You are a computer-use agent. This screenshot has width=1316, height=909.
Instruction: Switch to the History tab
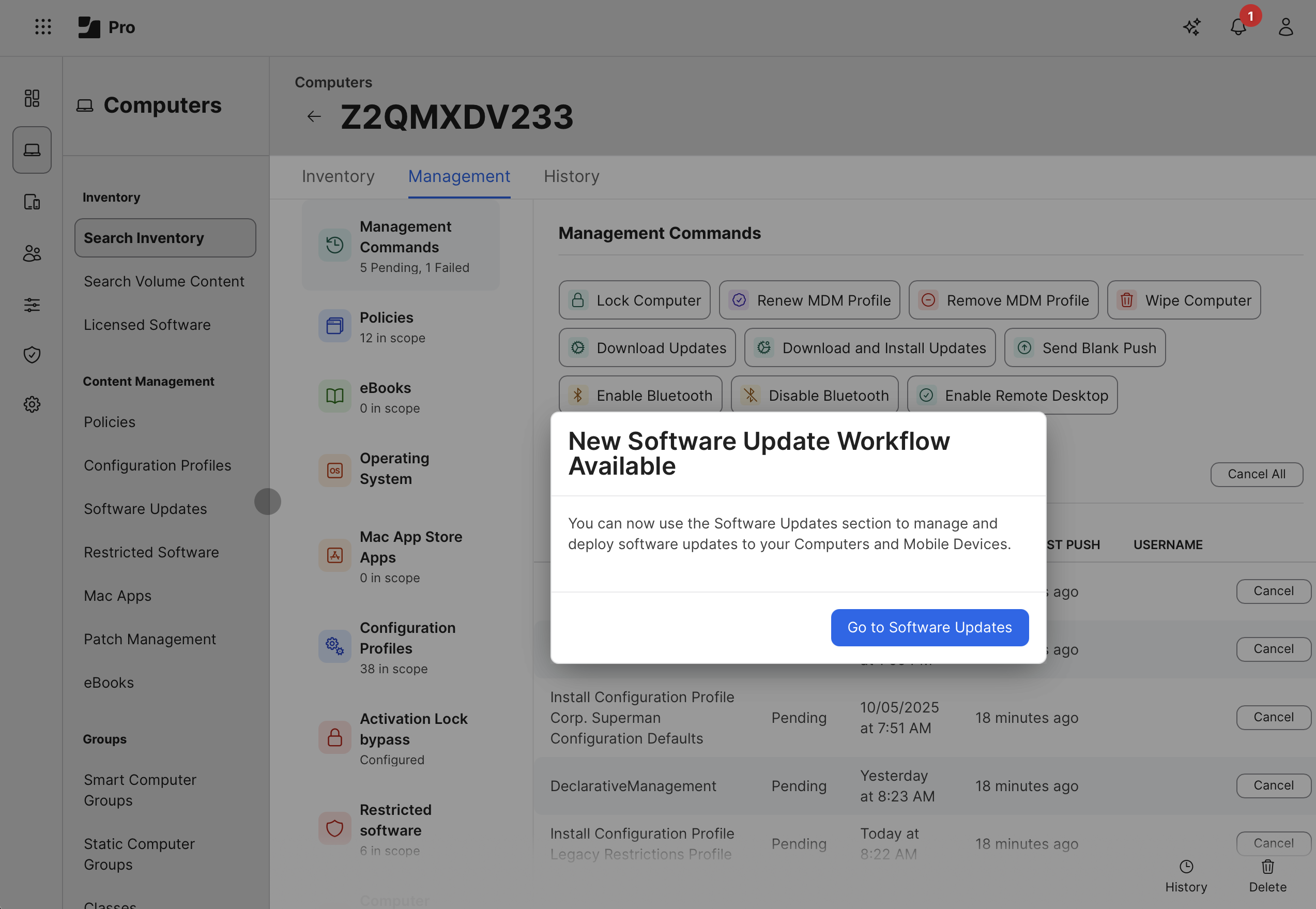(572, 176)
